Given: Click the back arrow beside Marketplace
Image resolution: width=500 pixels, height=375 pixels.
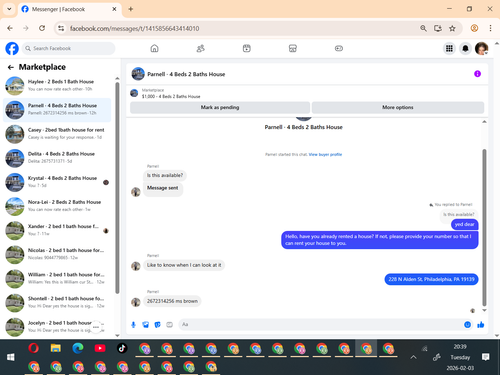Looking at the screenshot, I should (11, 67).
